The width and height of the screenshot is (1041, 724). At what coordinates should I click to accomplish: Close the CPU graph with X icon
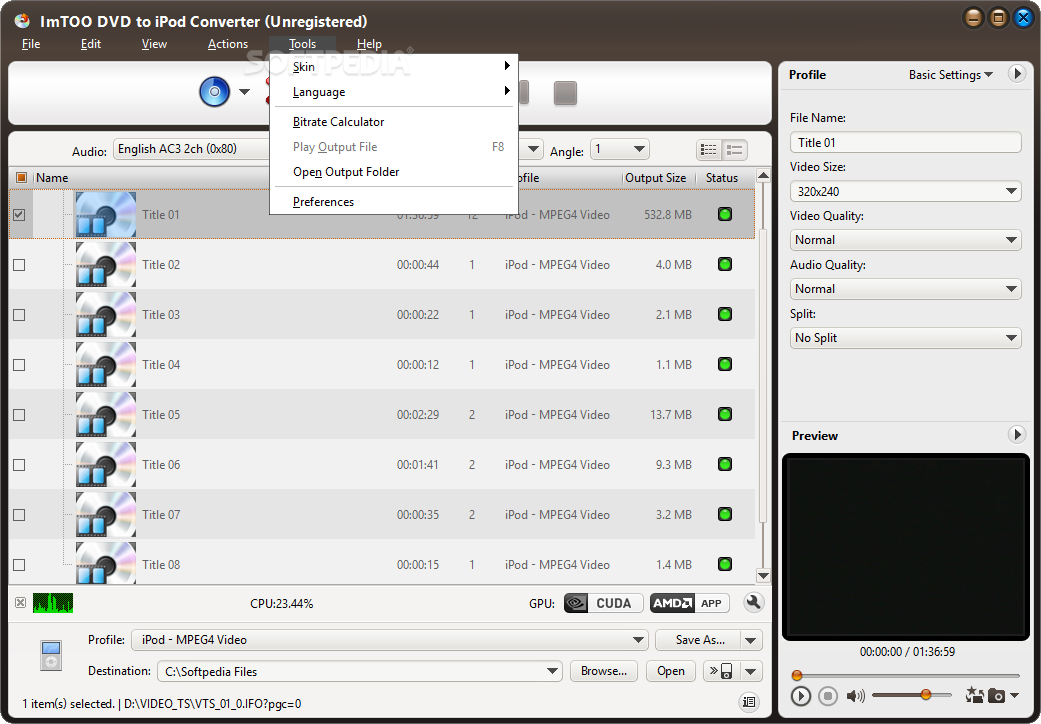(21, 603)
